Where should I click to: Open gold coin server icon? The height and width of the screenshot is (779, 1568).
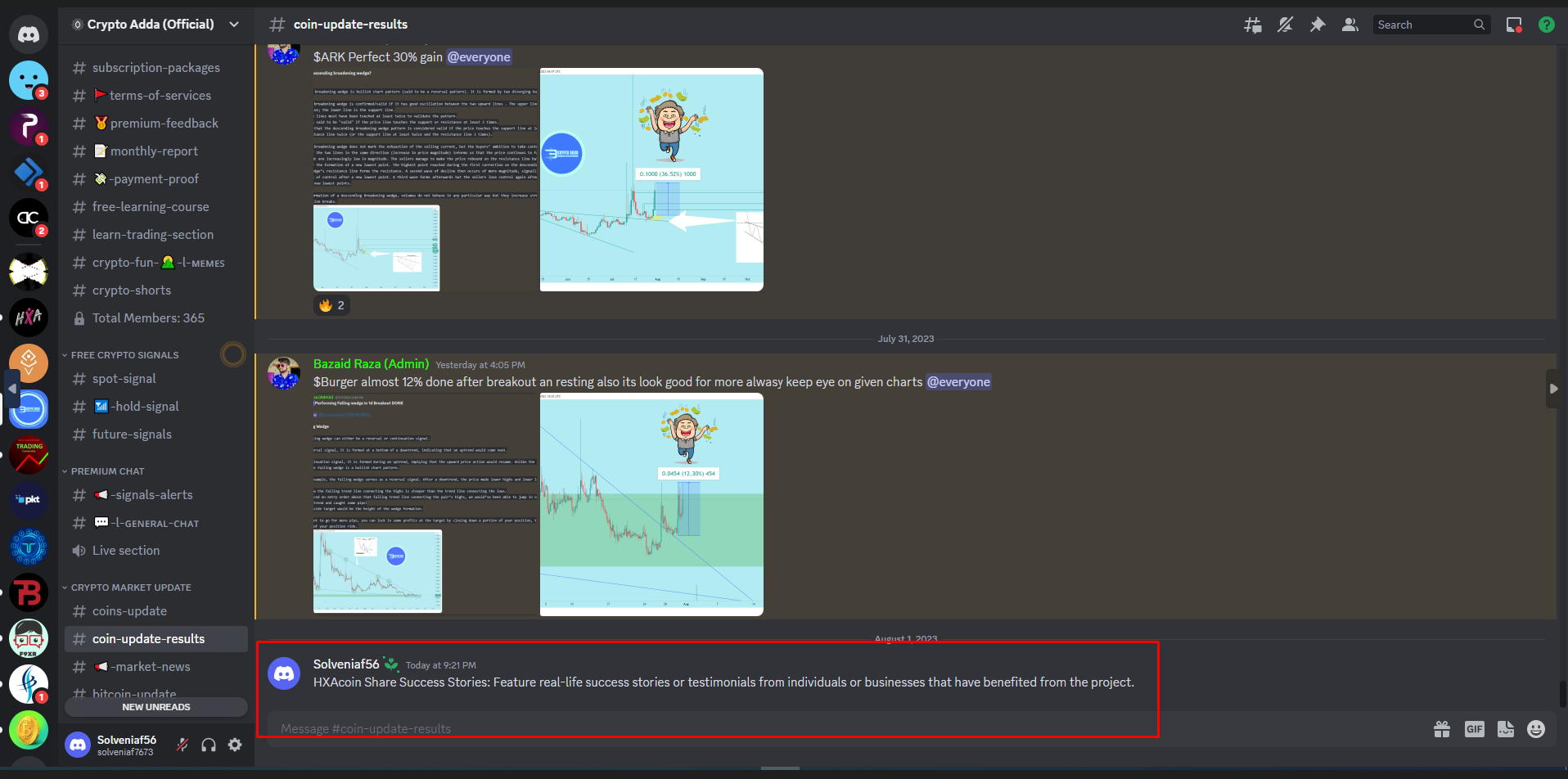(29, 730)
